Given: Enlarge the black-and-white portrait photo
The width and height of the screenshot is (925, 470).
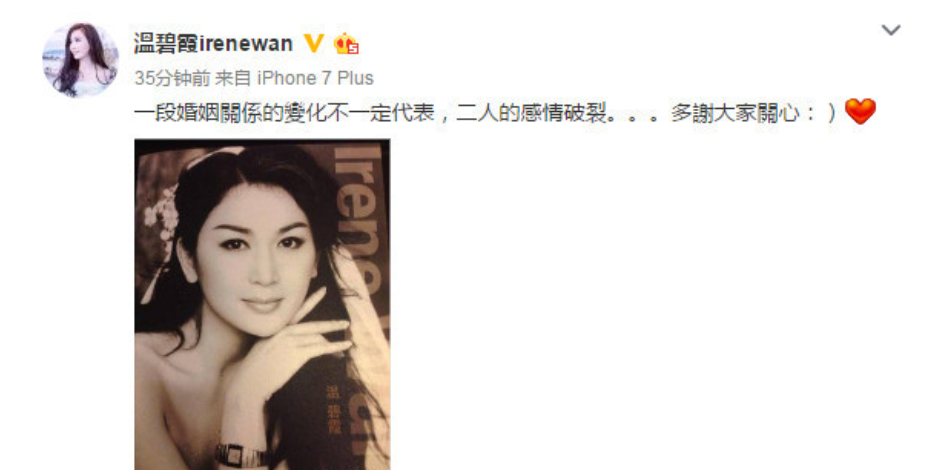Looking at the screenshot, I should point(262,304).
